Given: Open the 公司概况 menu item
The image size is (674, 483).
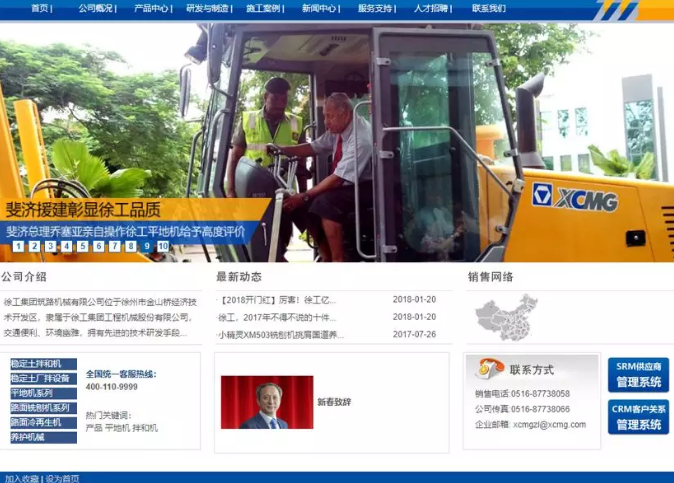Looking at the screenshot, I should (x=95, y=8).
